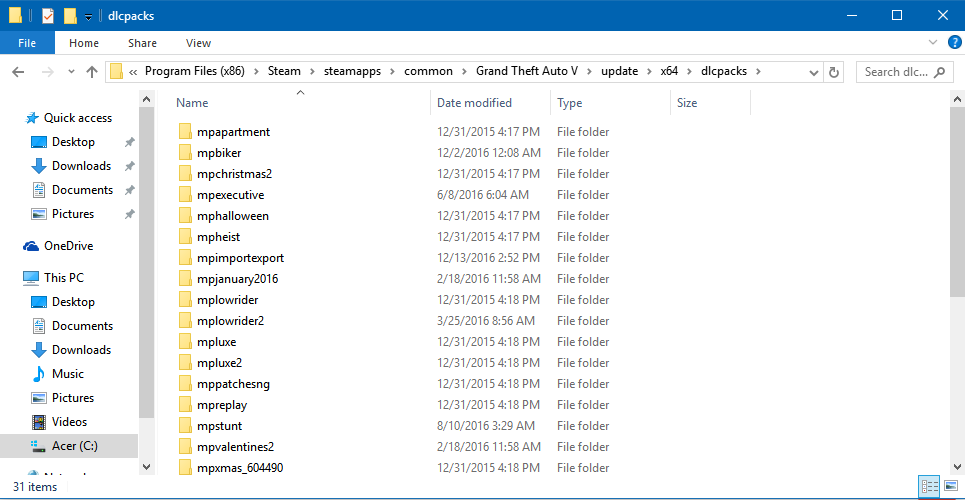Open pinned Downloads under Quick access
Viewport: 965px width, 500px height.
click(81, 166)
